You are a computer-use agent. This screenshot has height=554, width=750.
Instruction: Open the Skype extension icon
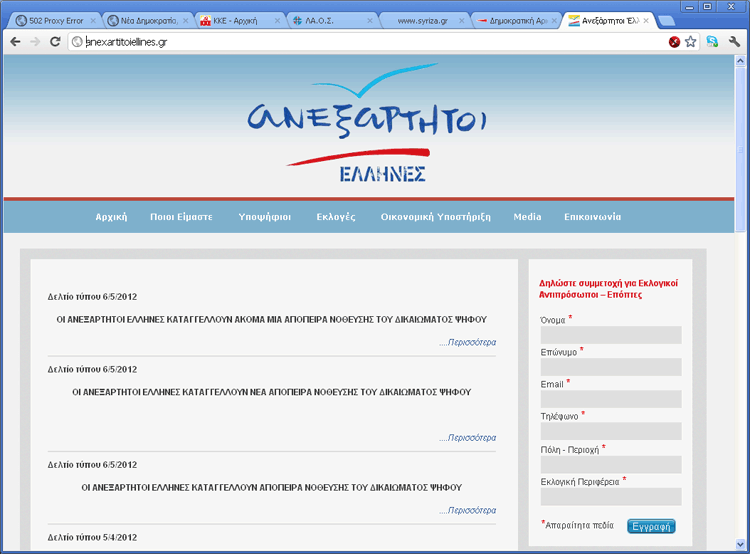[712, 42]
